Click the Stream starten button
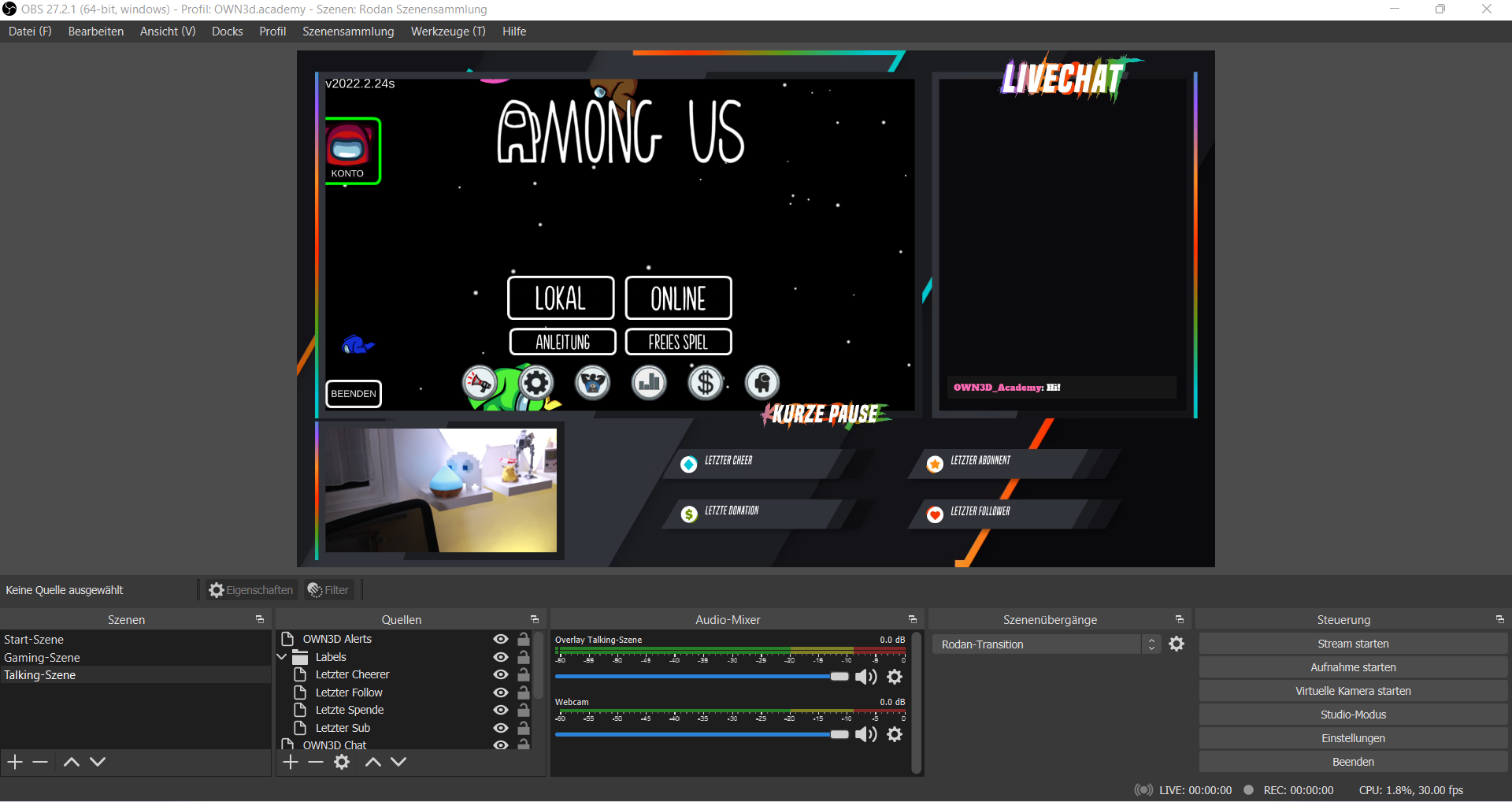 pyautogui.click(x=1353, y=643)
